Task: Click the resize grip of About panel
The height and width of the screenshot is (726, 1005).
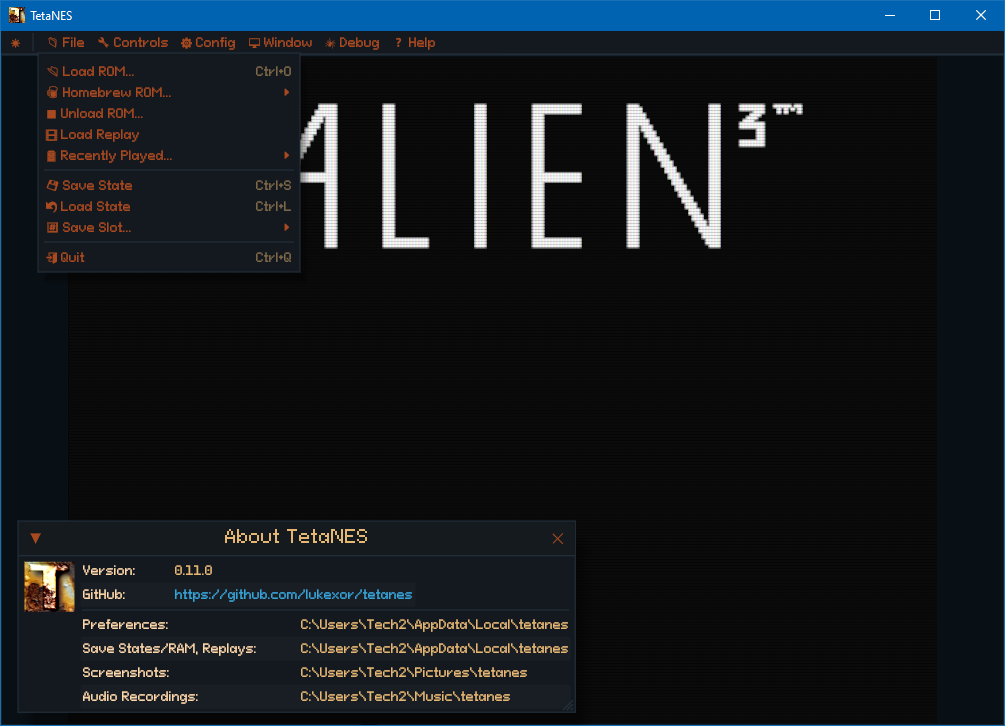Action: coord(568,704)
